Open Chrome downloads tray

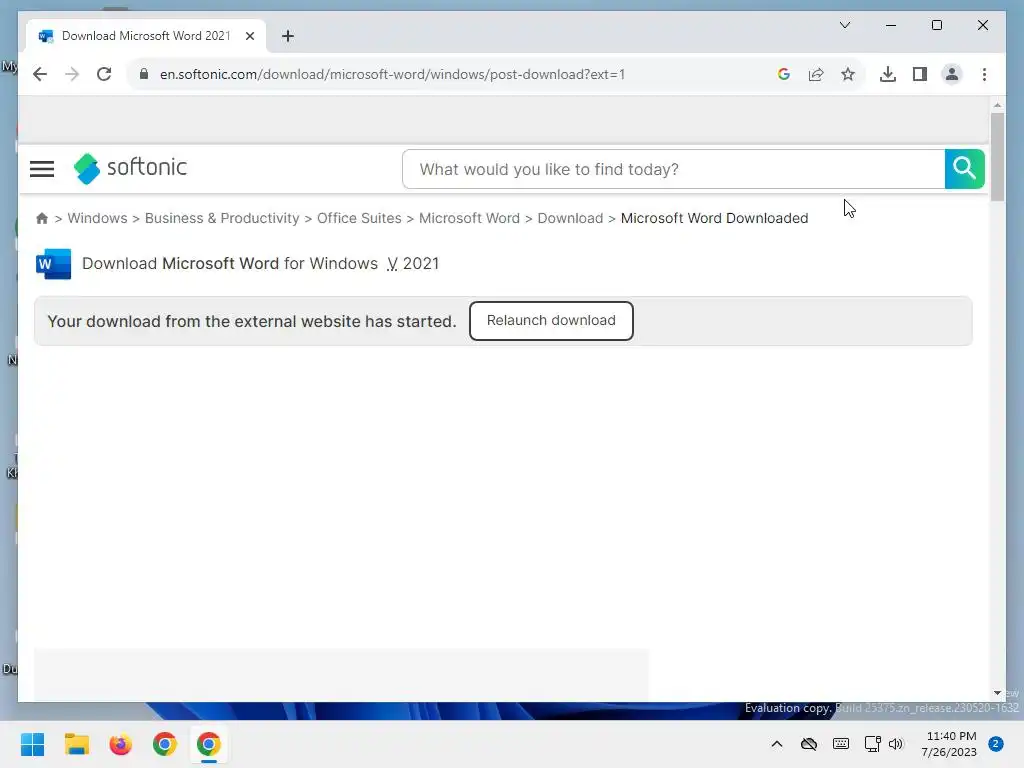coord(888,74)
